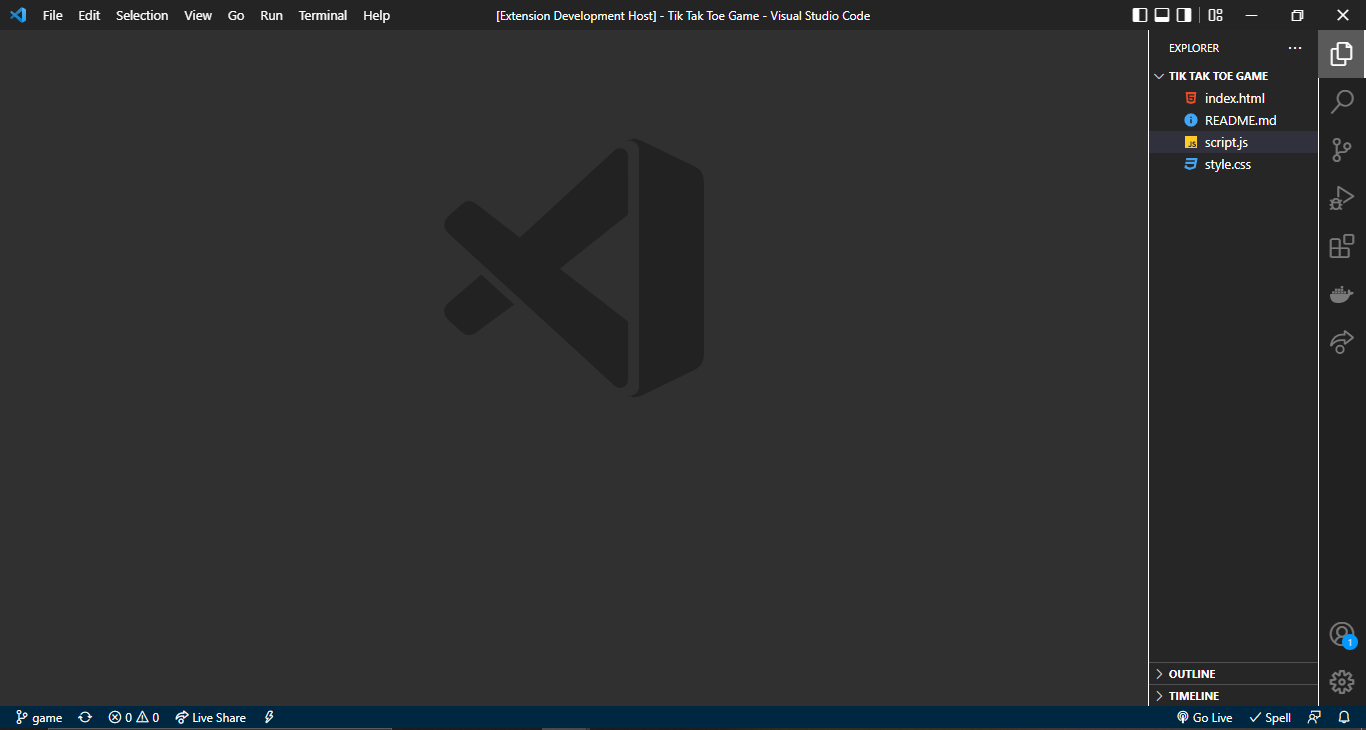Open the Edit menu
Screen dimensions: 1366x730
pyautogui.click(x=89, y=15)
